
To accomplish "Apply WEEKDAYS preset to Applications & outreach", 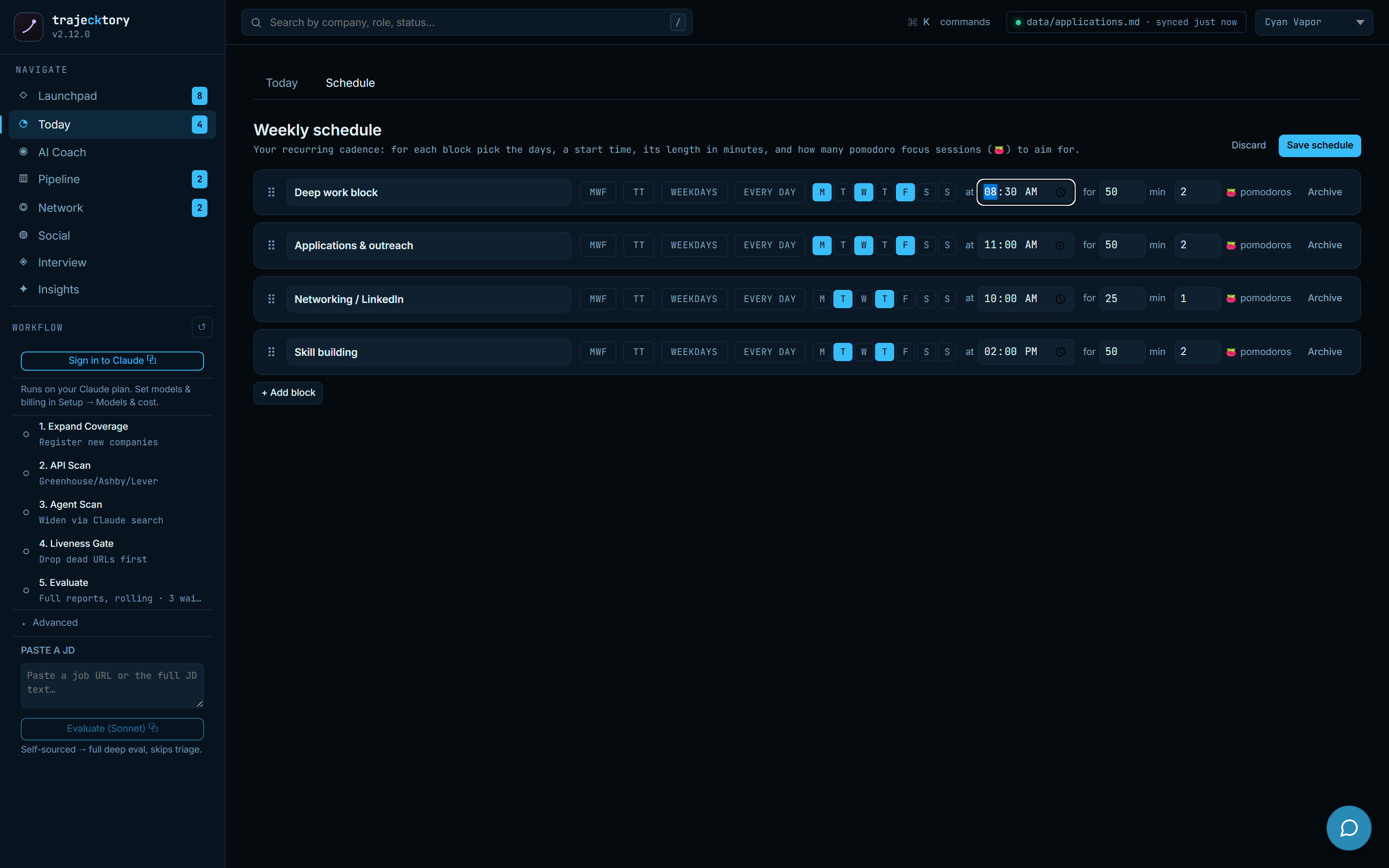I will coord(694,245).
